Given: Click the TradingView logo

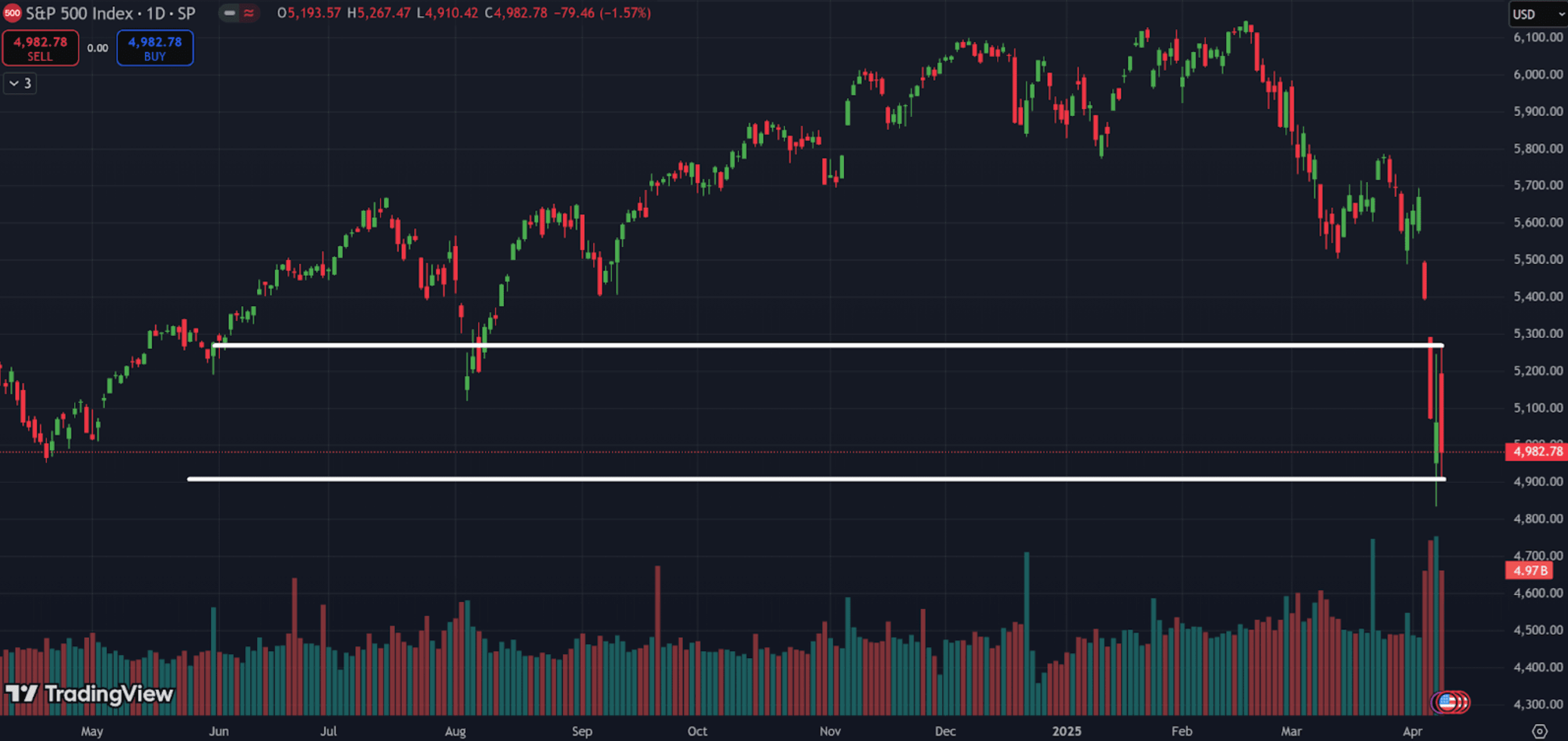Looking at the screenshot, I should (89, 693).
